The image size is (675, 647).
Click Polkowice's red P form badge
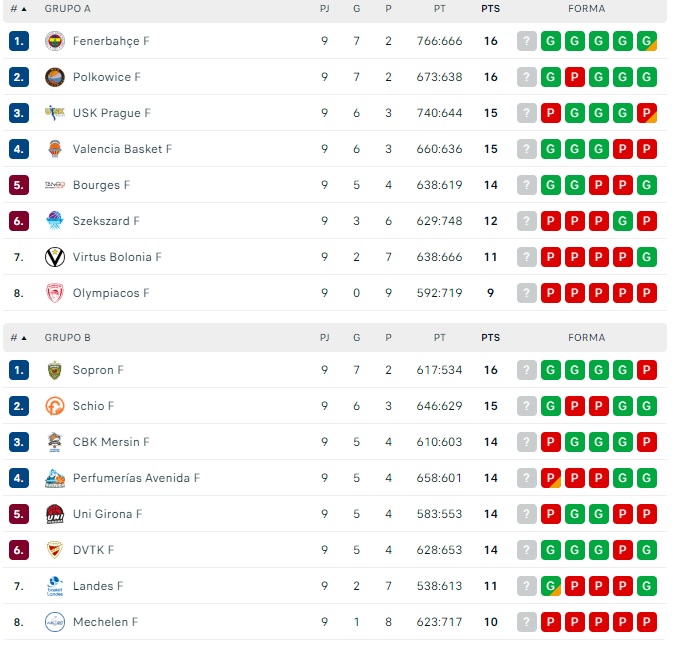pos(575,77)
